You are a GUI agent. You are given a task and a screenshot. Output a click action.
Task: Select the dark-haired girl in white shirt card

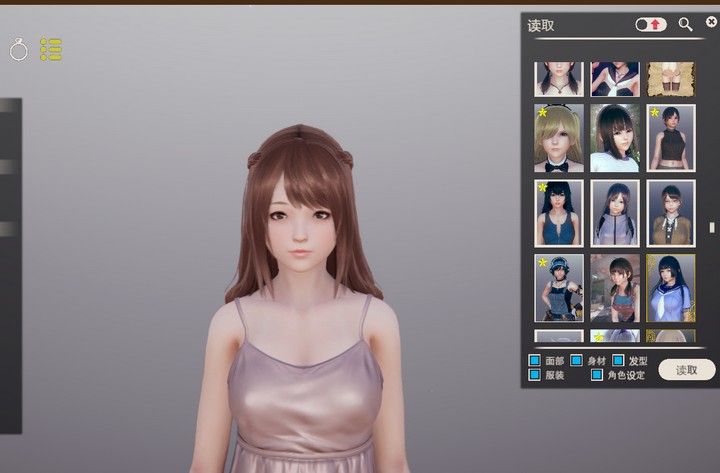point(615,138)
